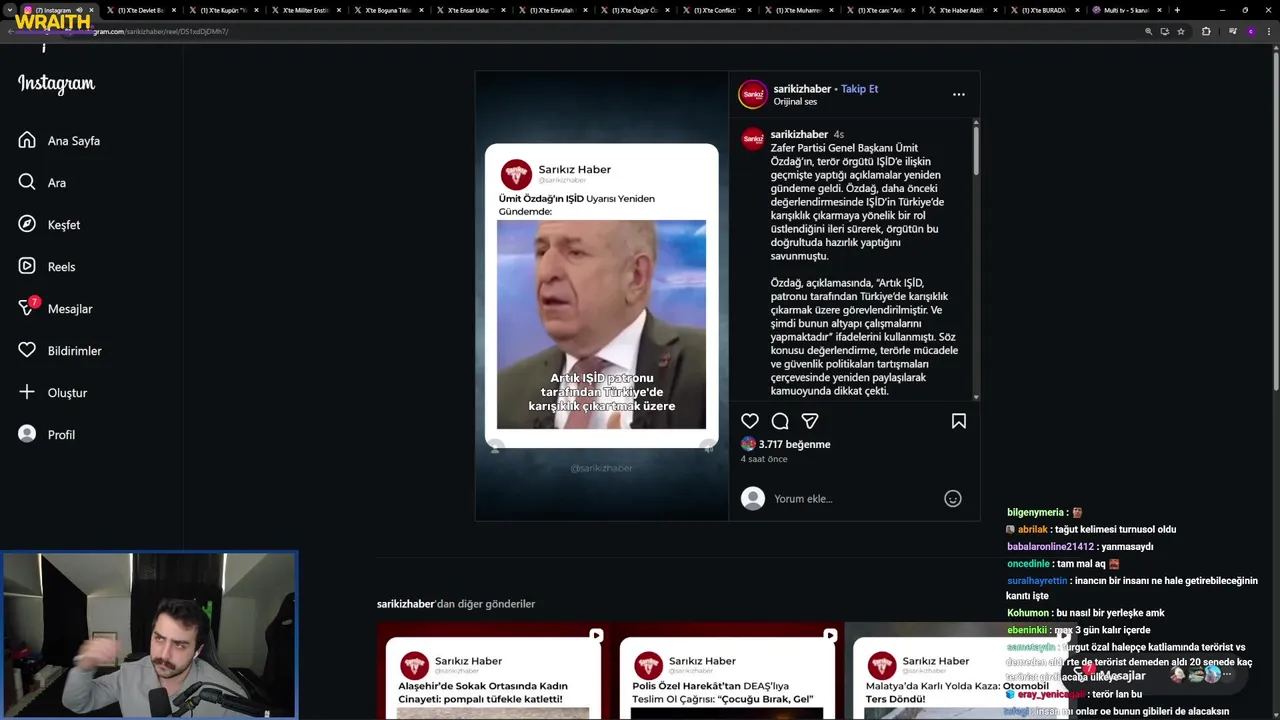Click Kohumon username in chat overlay
This screenshot has width=1280, height=720.
click(x=1028, y=613)
